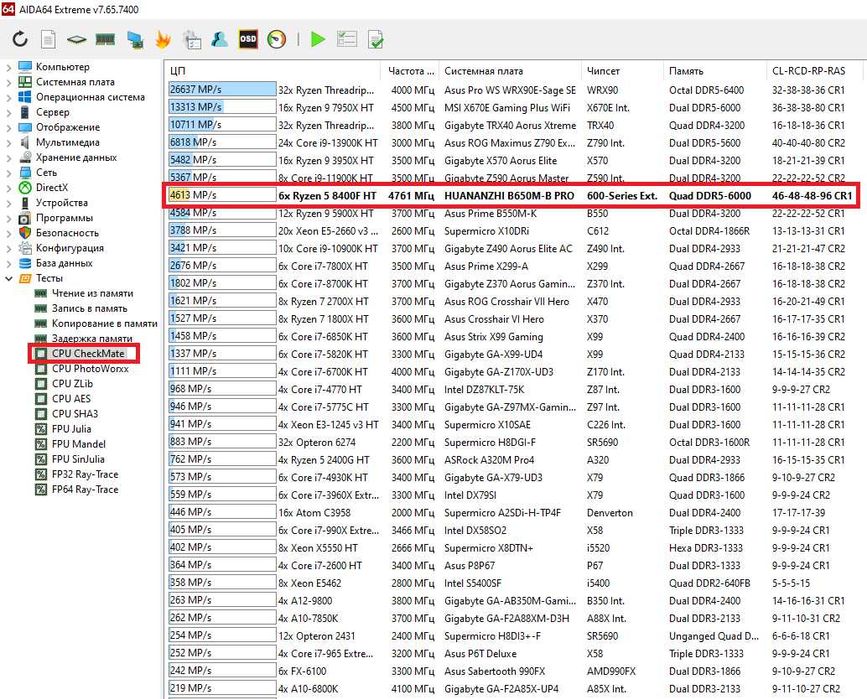Select Конфигурация in the sidebar tree
The image size is (867, 699).
[70, 248]
